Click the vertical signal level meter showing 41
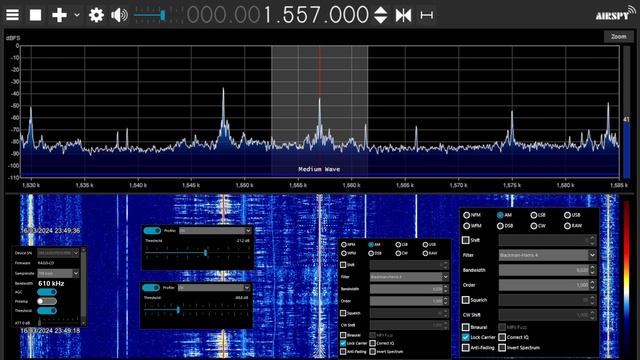Screen dimensions: 640x360 (x=627, y=112)
